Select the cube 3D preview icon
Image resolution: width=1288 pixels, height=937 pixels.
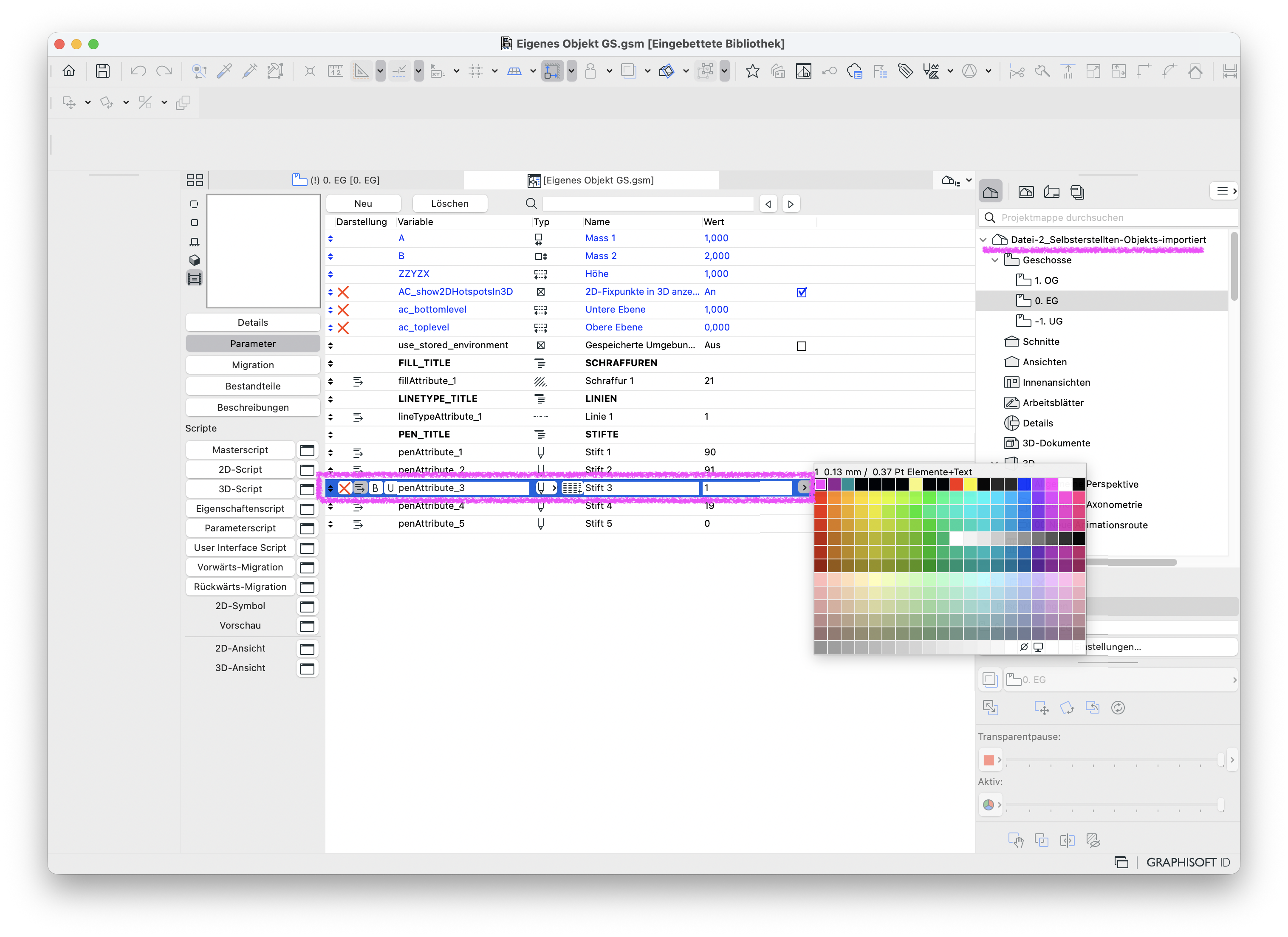click(x=194, y=260)
